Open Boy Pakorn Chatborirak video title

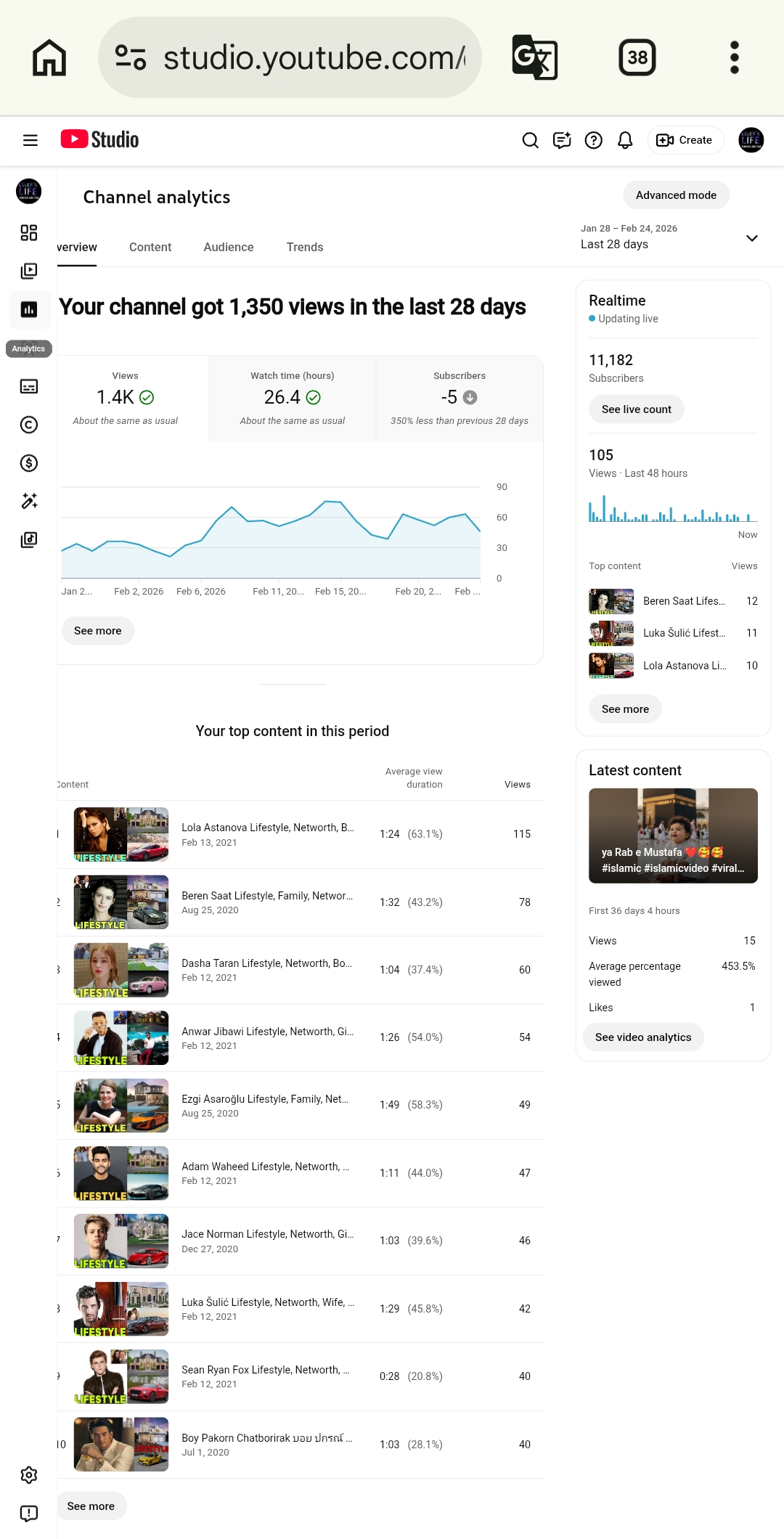(267, 1438)
